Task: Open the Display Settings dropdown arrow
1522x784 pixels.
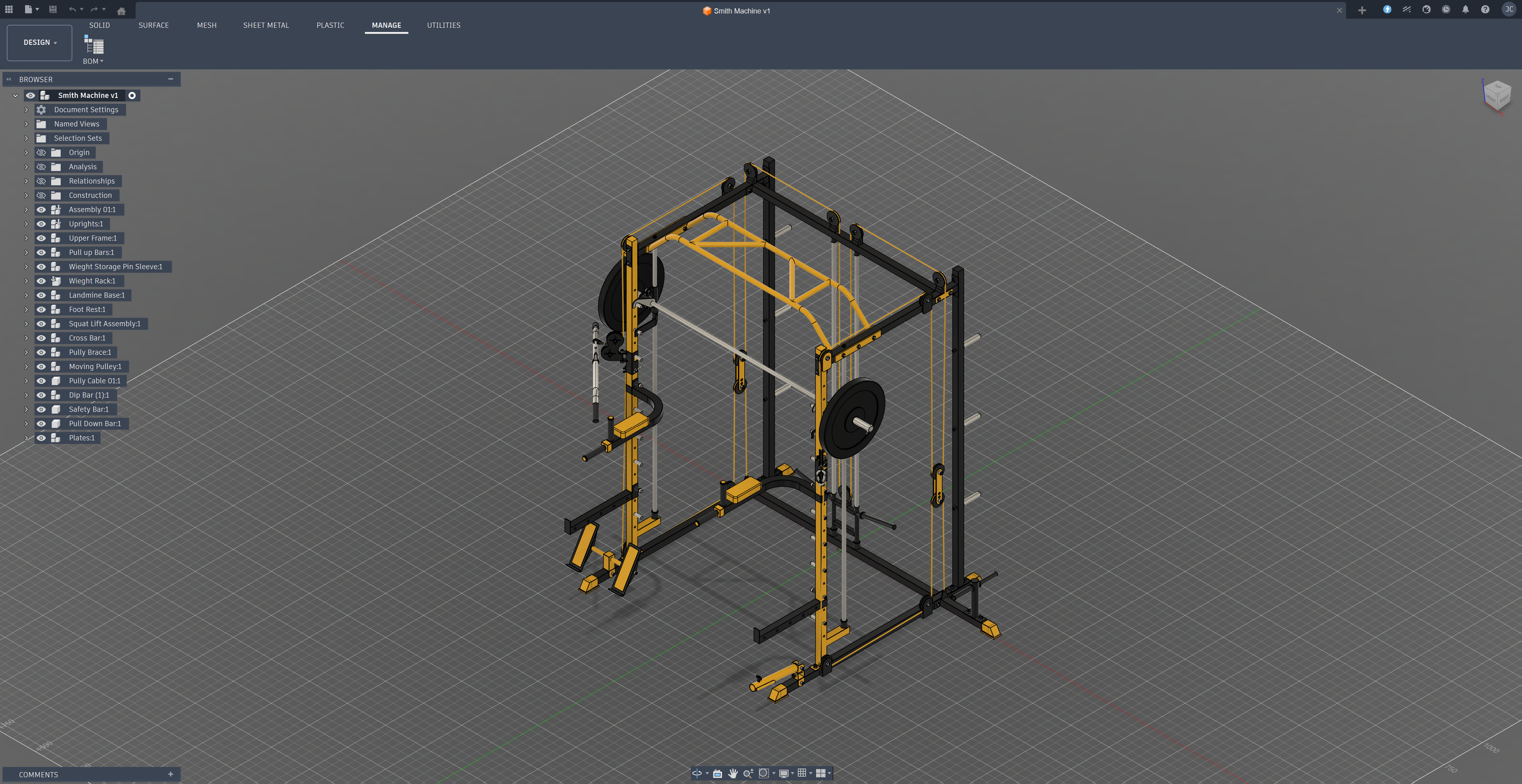Action: pyautogui.click(x=792, y=773)
